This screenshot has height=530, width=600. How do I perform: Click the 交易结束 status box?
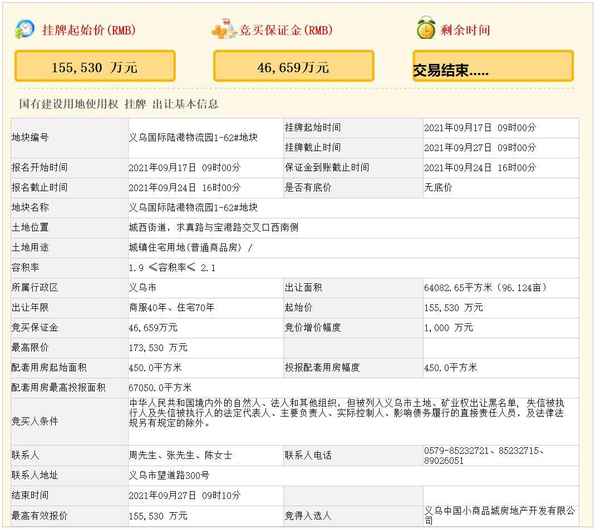point(493,68)
